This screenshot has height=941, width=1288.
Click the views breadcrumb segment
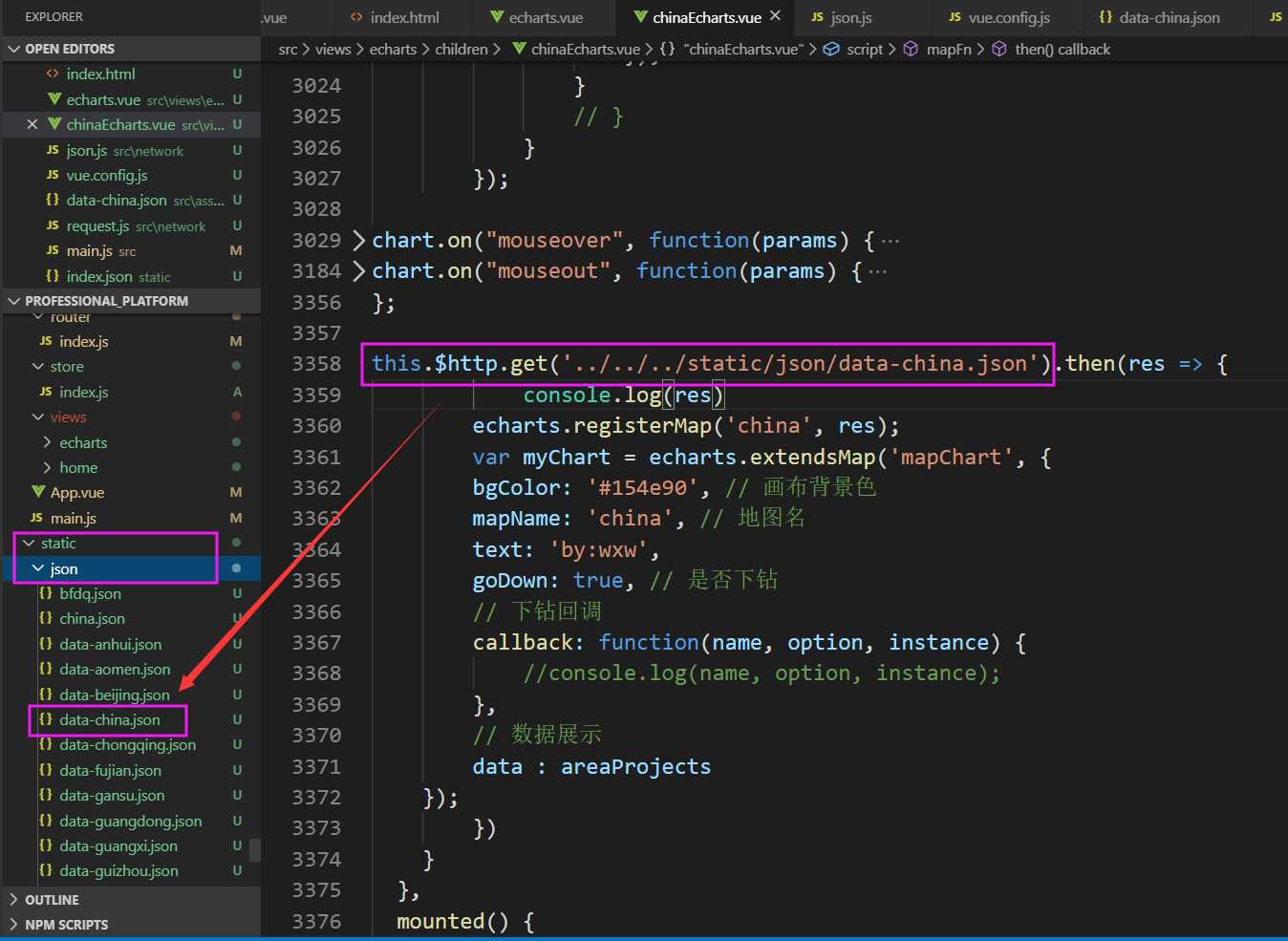click(x=333, y=49)
